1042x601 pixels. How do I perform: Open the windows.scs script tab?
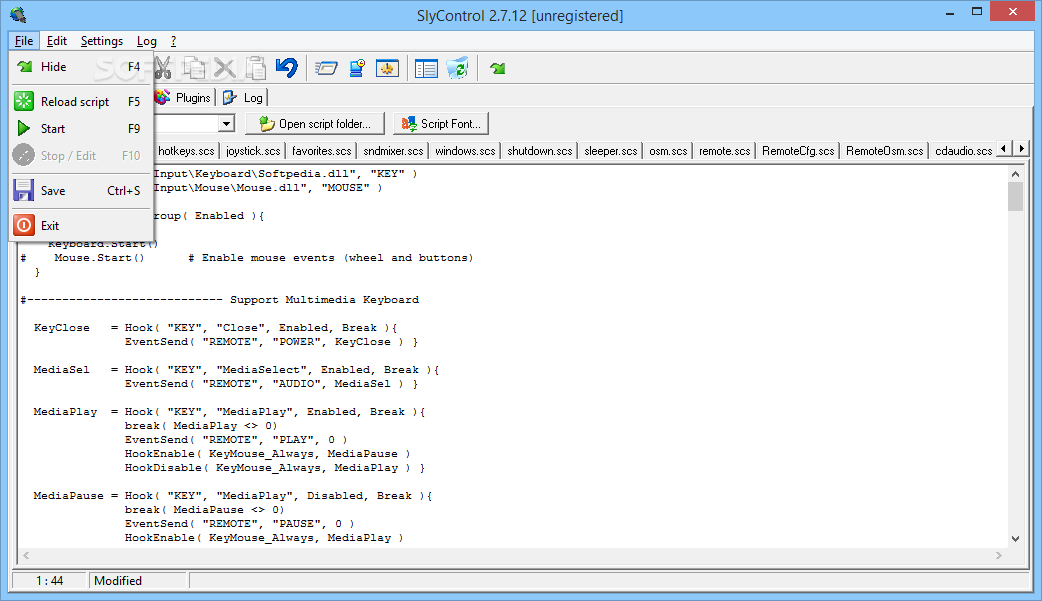tap(465, 151)
